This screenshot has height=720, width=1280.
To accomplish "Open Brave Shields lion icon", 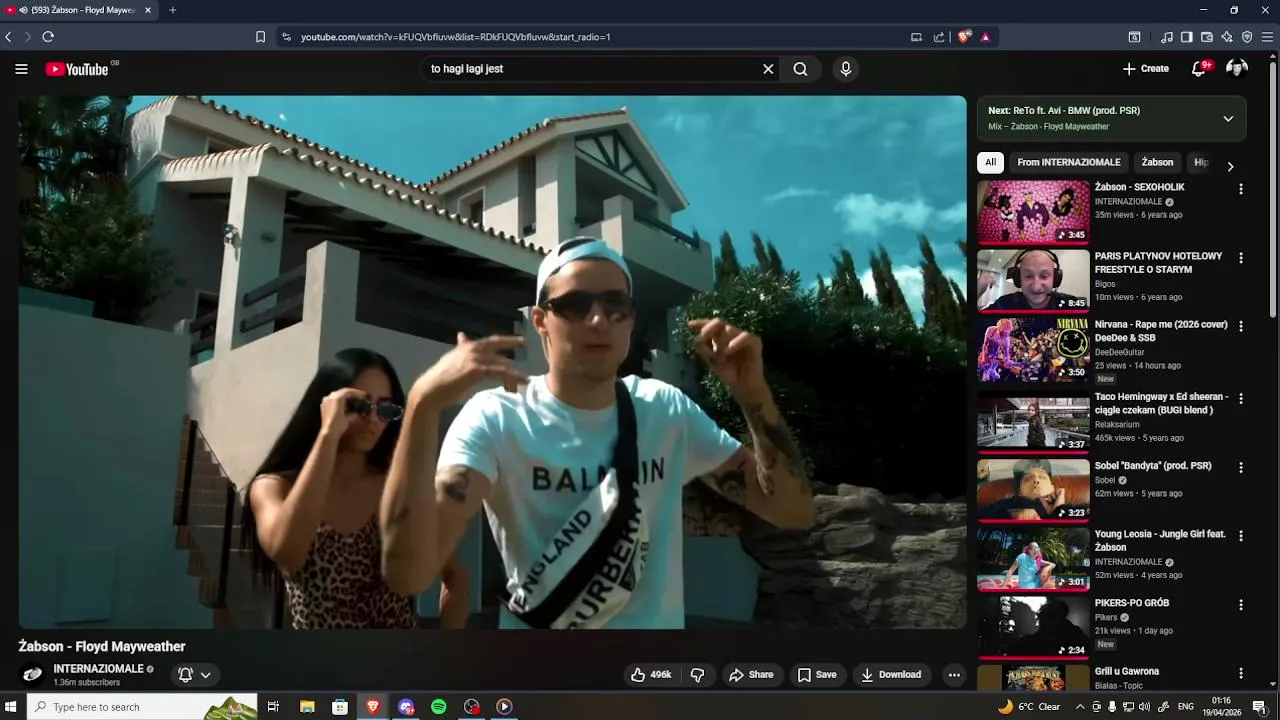I will point(964,37).
